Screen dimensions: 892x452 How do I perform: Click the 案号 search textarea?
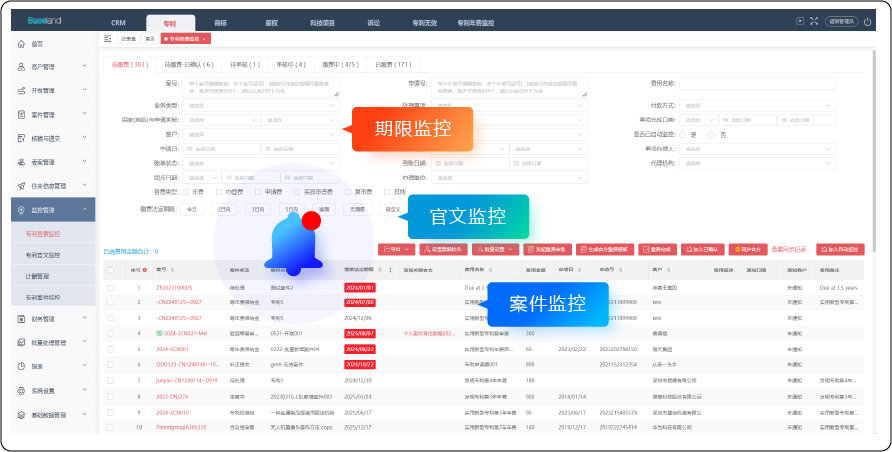pyautogui.click(x=261, y=87)
